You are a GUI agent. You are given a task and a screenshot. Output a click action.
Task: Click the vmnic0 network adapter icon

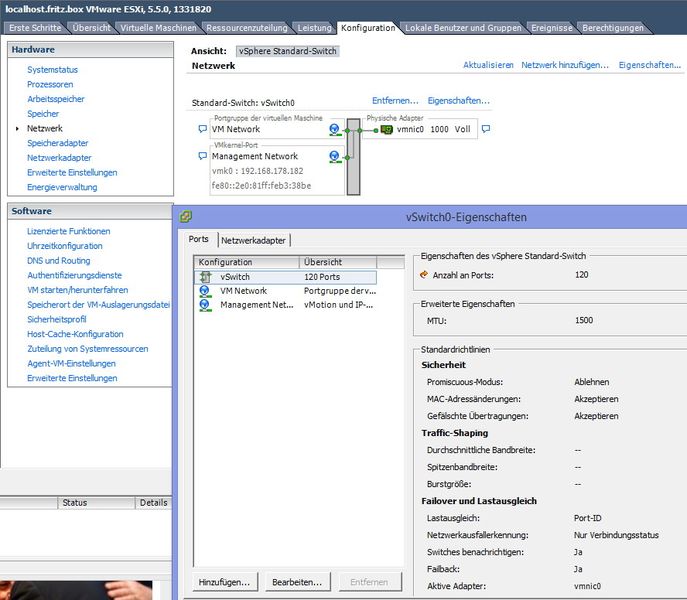pos(386,129)
